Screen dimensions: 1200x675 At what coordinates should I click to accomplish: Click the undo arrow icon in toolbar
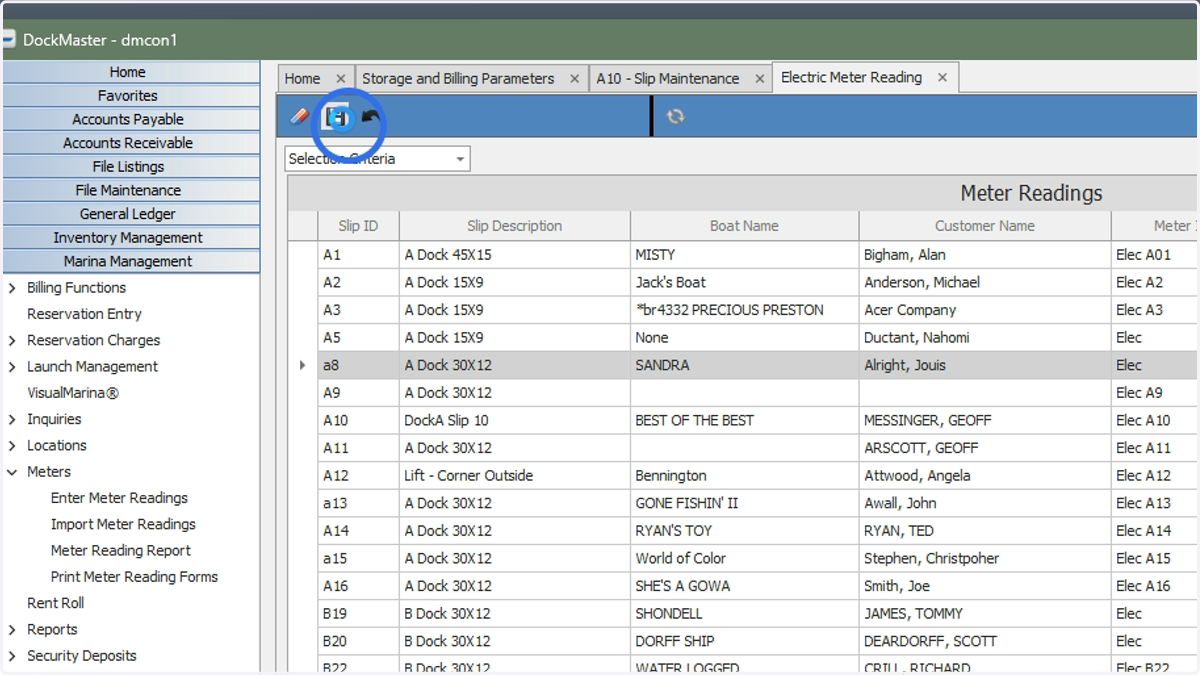click(371, 117)
